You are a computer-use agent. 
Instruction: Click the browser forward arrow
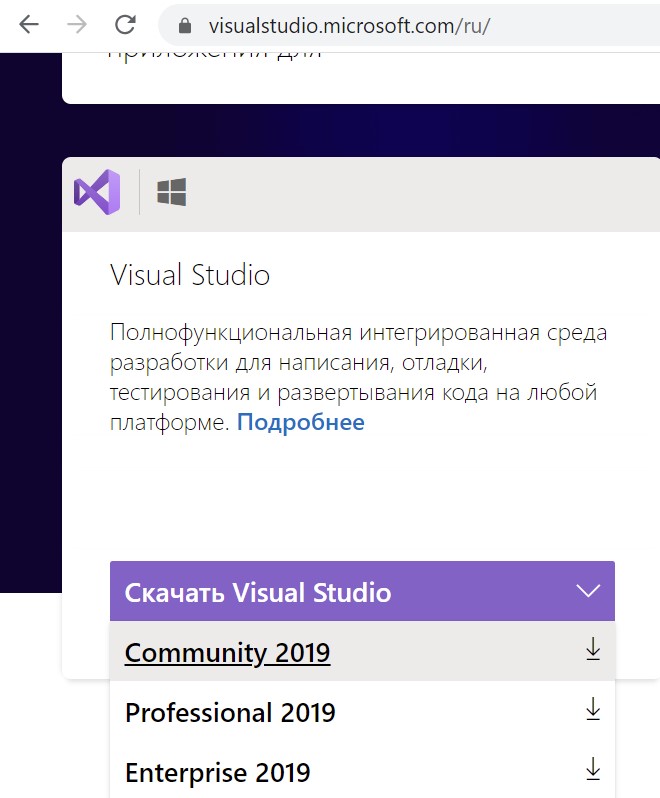coord(77,24)
